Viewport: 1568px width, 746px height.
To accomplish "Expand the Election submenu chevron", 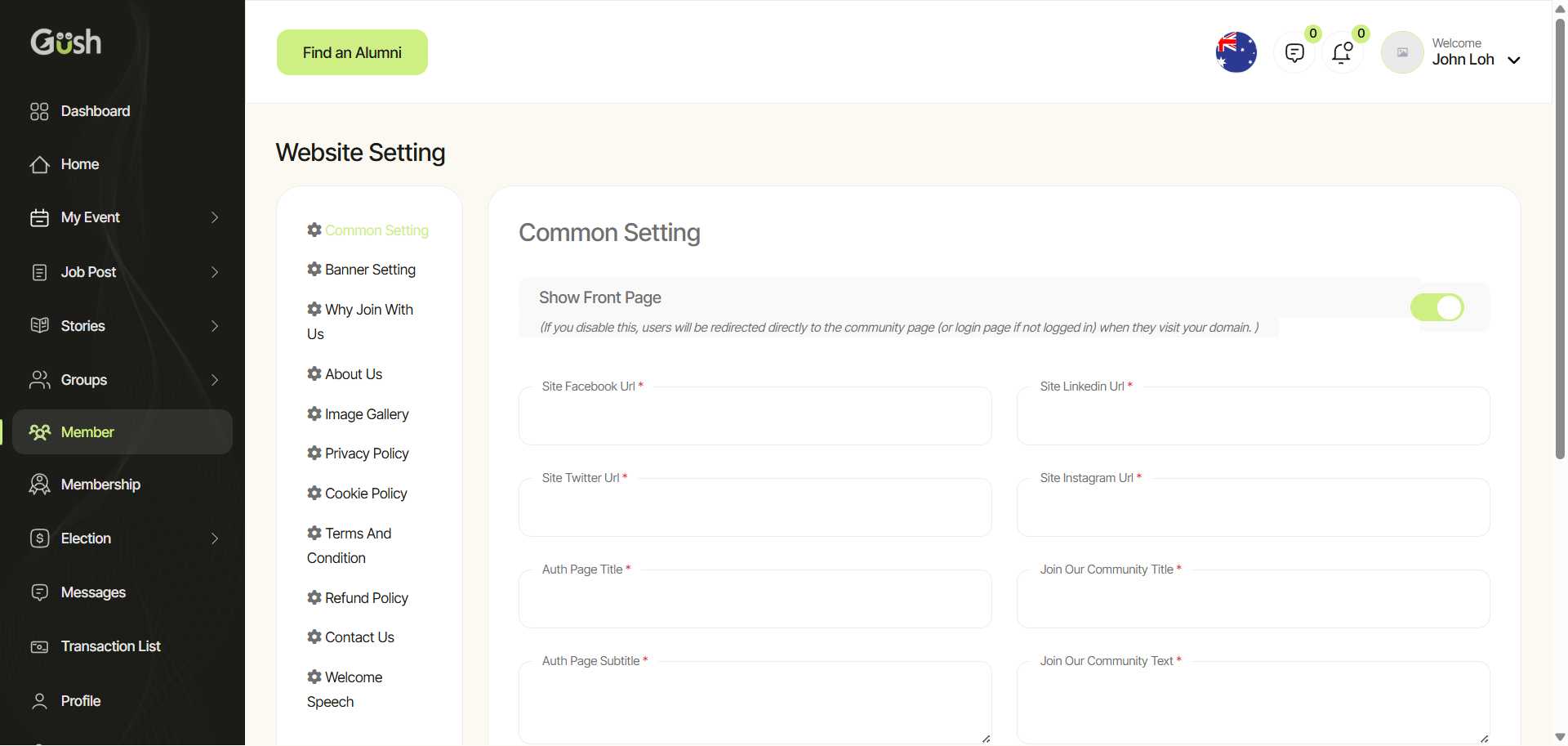I will (x=215, y=538).
